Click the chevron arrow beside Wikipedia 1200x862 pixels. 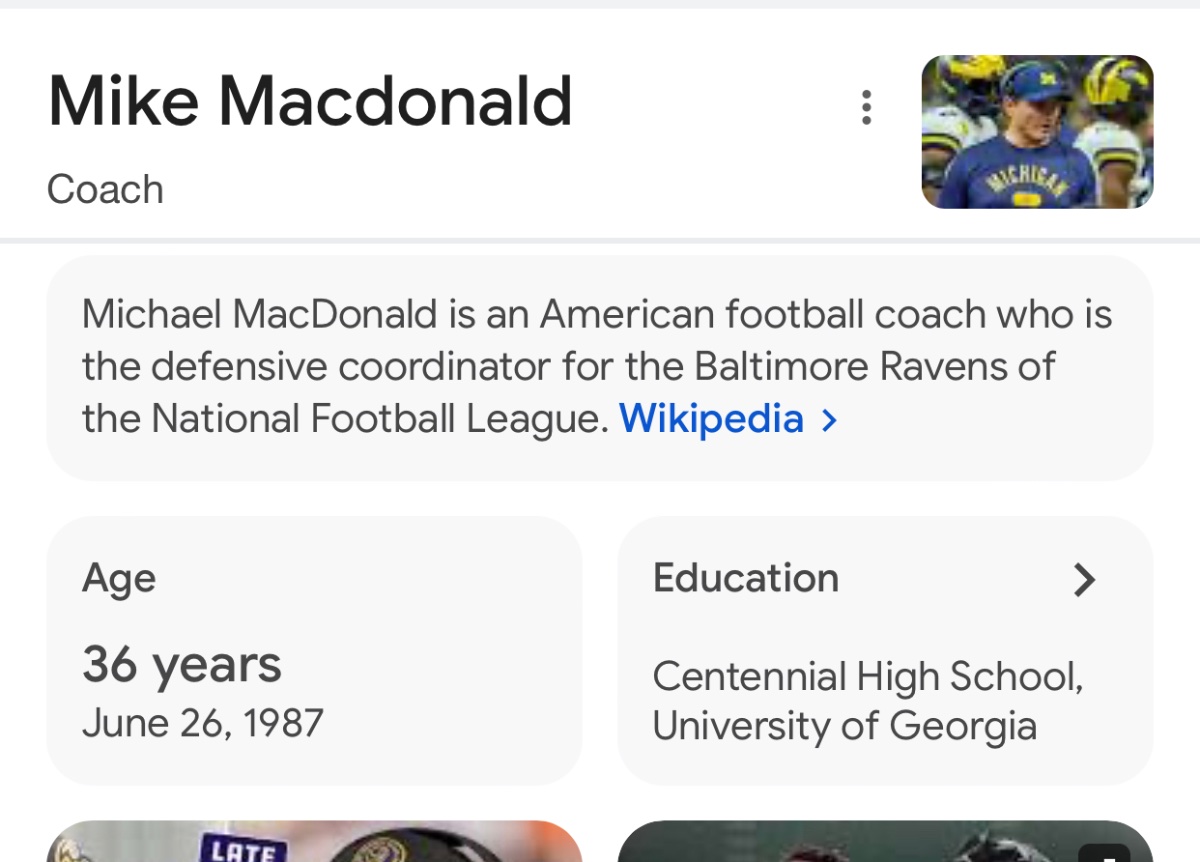pos(828,420)
